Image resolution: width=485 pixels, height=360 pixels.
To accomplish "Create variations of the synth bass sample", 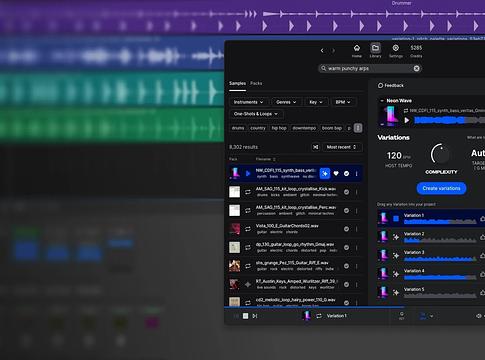I will pos(325,173).
